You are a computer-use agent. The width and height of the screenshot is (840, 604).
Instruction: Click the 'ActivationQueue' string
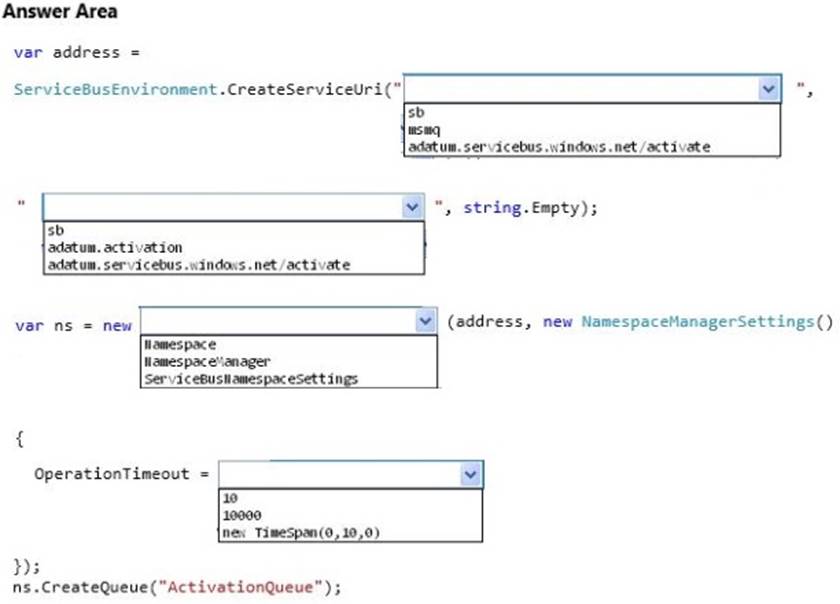(x=240, y=587)
